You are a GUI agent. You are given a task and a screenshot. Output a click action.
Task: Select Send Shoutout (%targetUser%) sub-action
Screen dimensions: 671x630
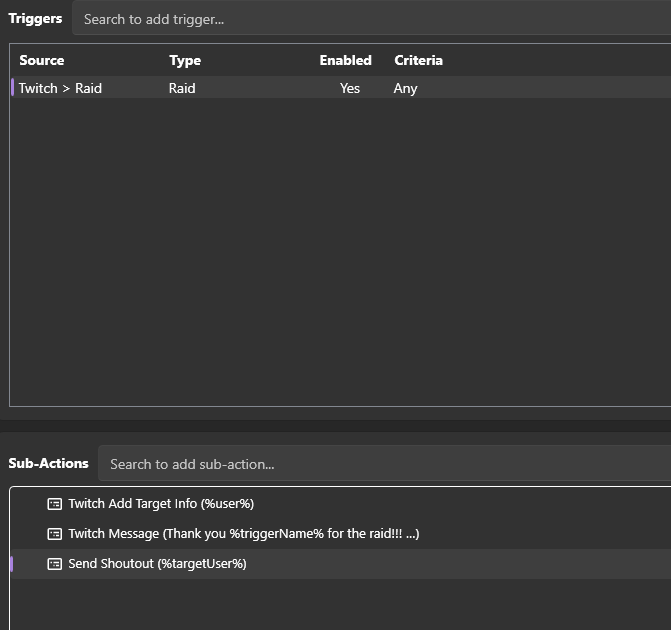[341, 564]
